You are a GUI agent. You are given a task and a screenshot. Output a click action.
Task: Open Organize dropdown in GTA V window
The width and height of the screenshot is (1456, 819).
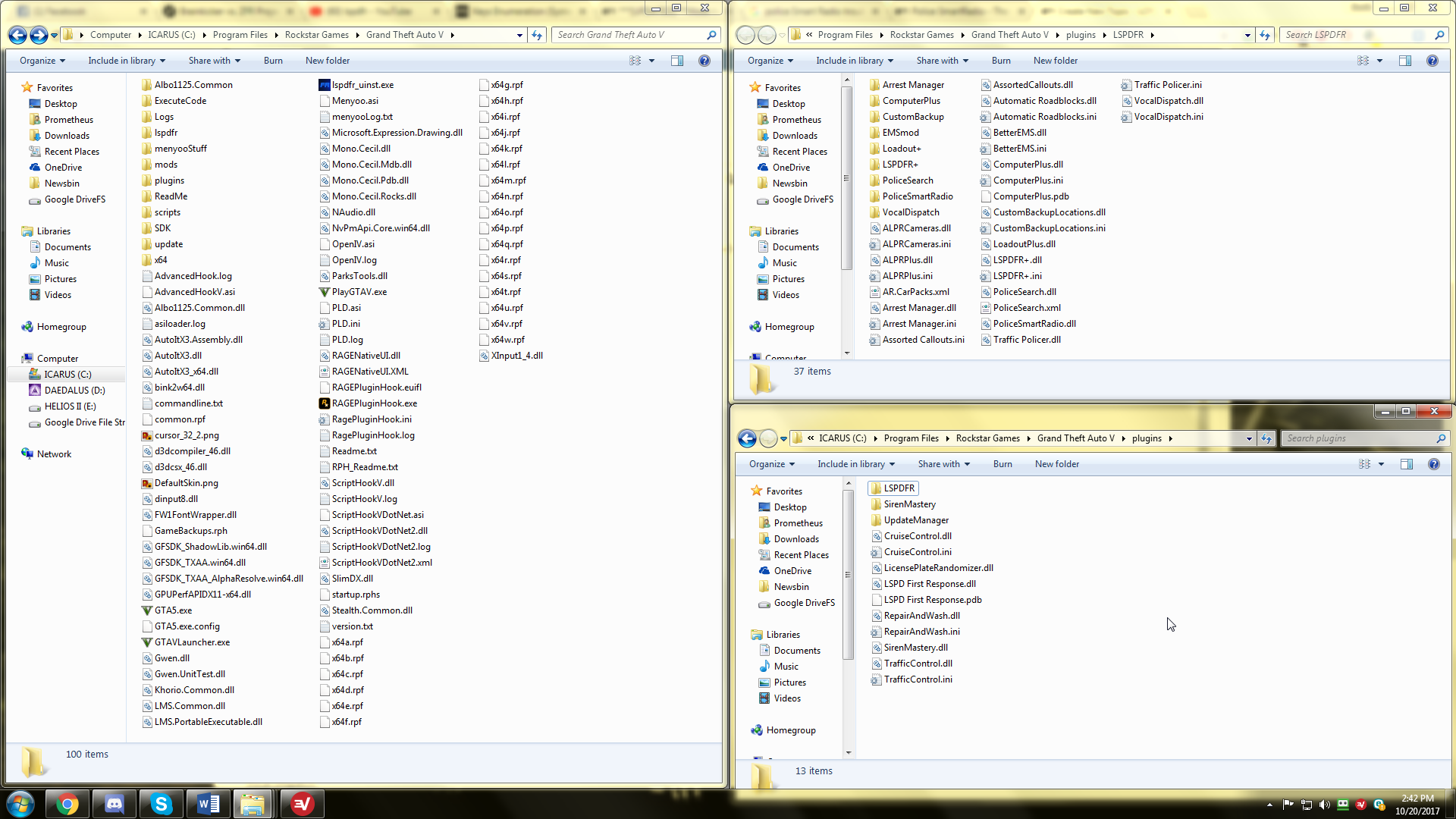click(x=42, y=61)
